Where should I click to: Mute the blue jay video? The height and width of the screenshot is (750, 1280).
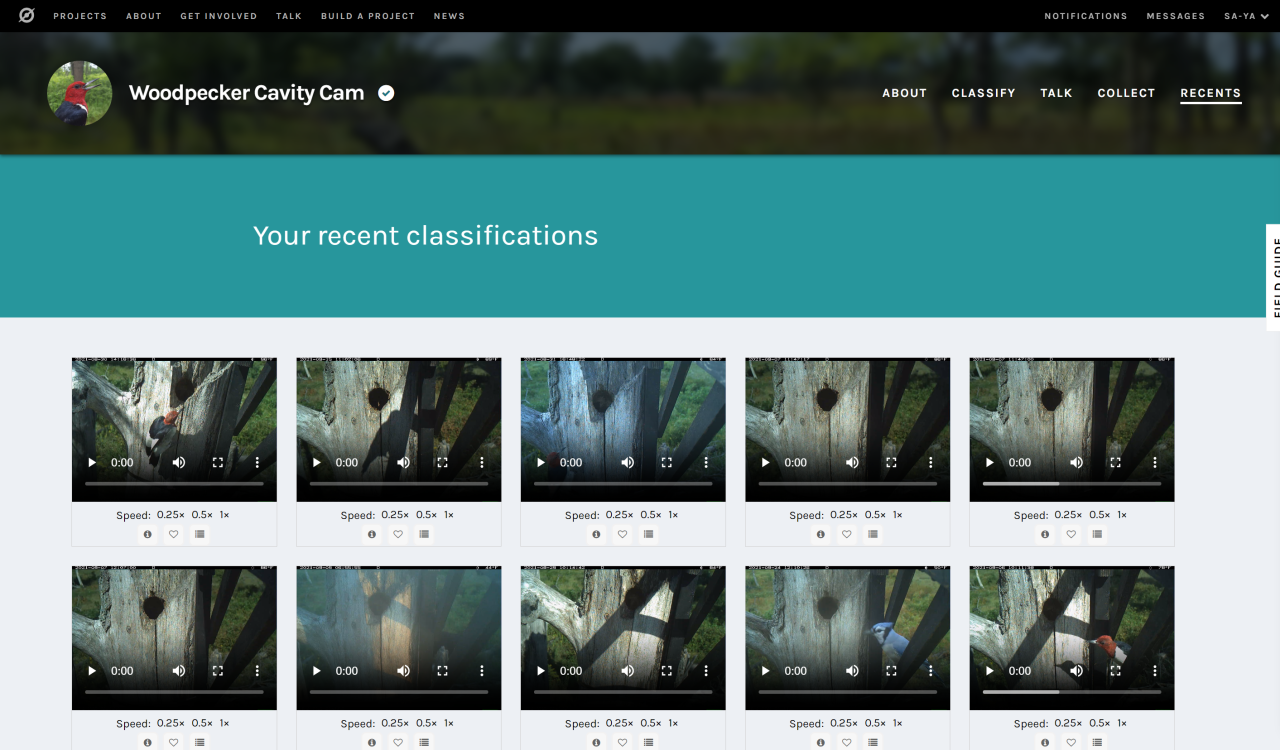pyautogui.click(x=852, y=671)
